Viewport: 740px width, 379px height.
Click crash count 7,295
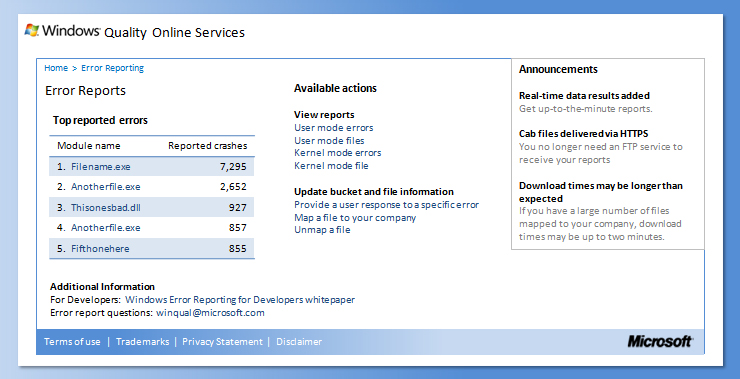(233, 167)
